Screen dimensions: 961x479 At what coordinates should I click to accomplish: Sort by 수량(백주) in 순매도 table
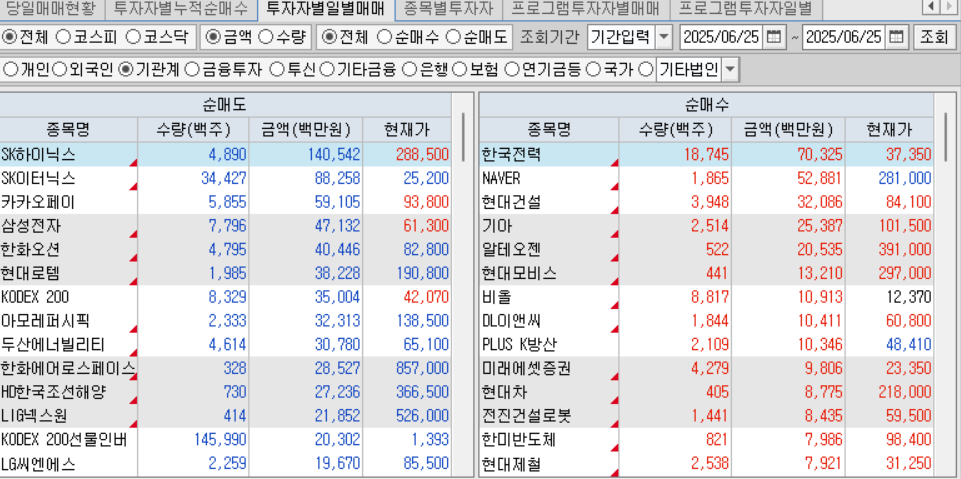193,129
